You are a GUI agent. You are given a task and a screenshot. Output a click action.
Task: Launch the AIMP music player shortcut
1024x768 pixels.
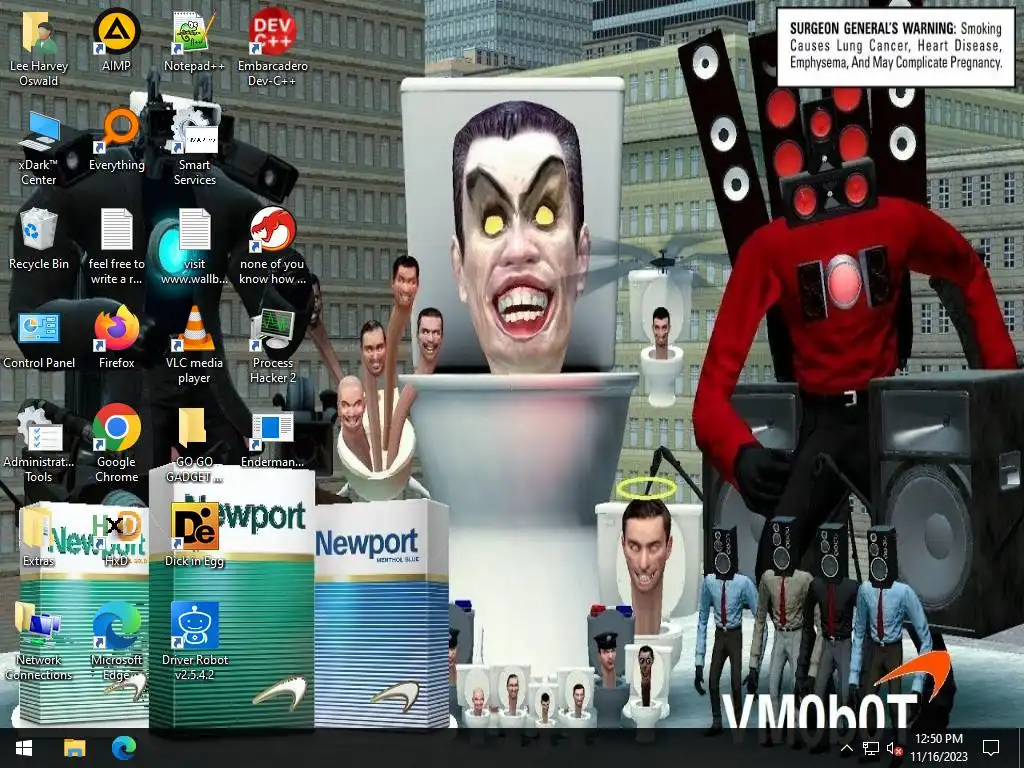(x=116, y=40)
